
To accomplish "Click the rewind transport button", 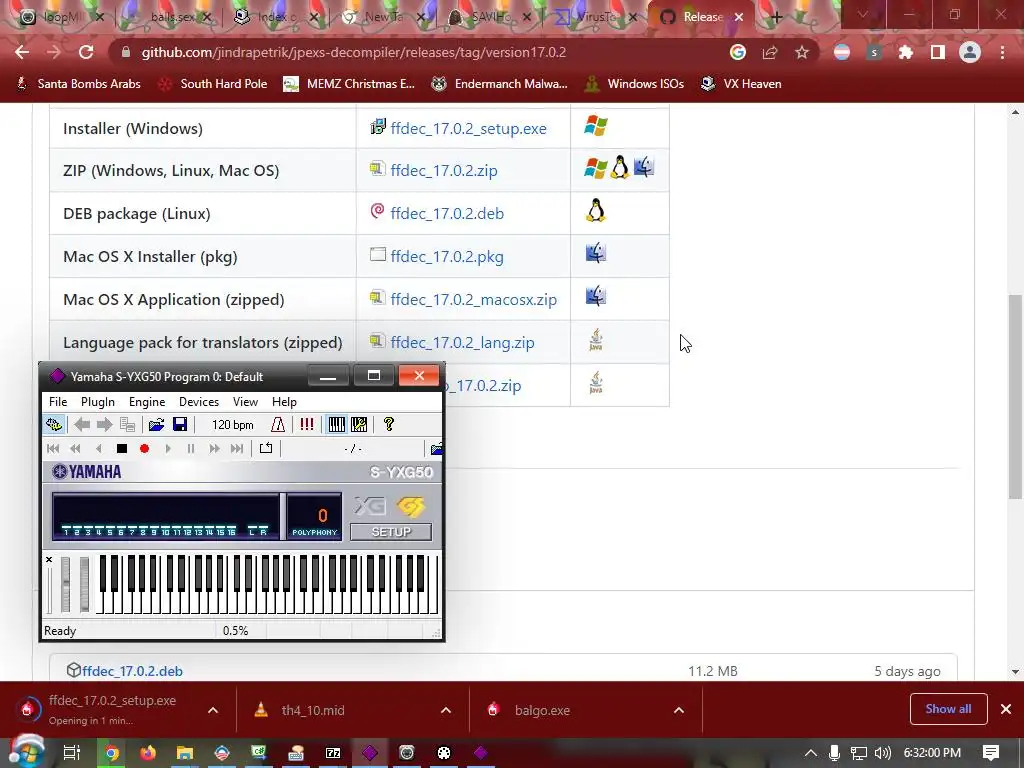I will (x=76, y=449).
